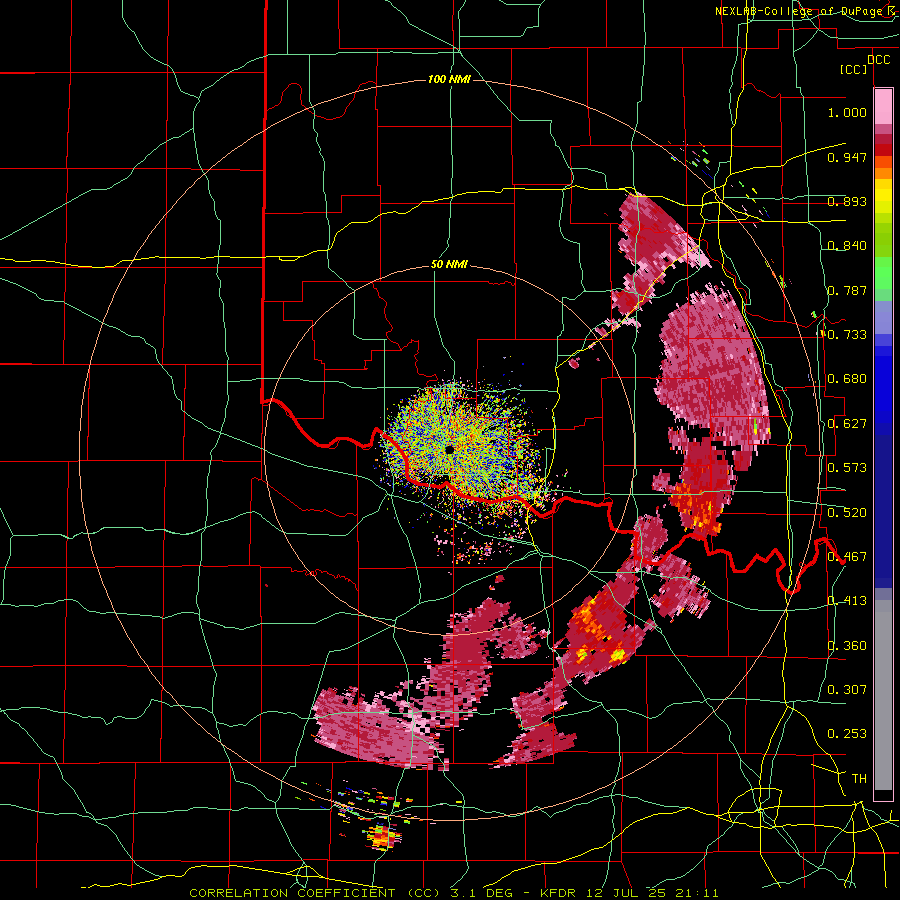Select the 0.787 color scale label
Screen dimensions: 900x900
pos(847,290)
